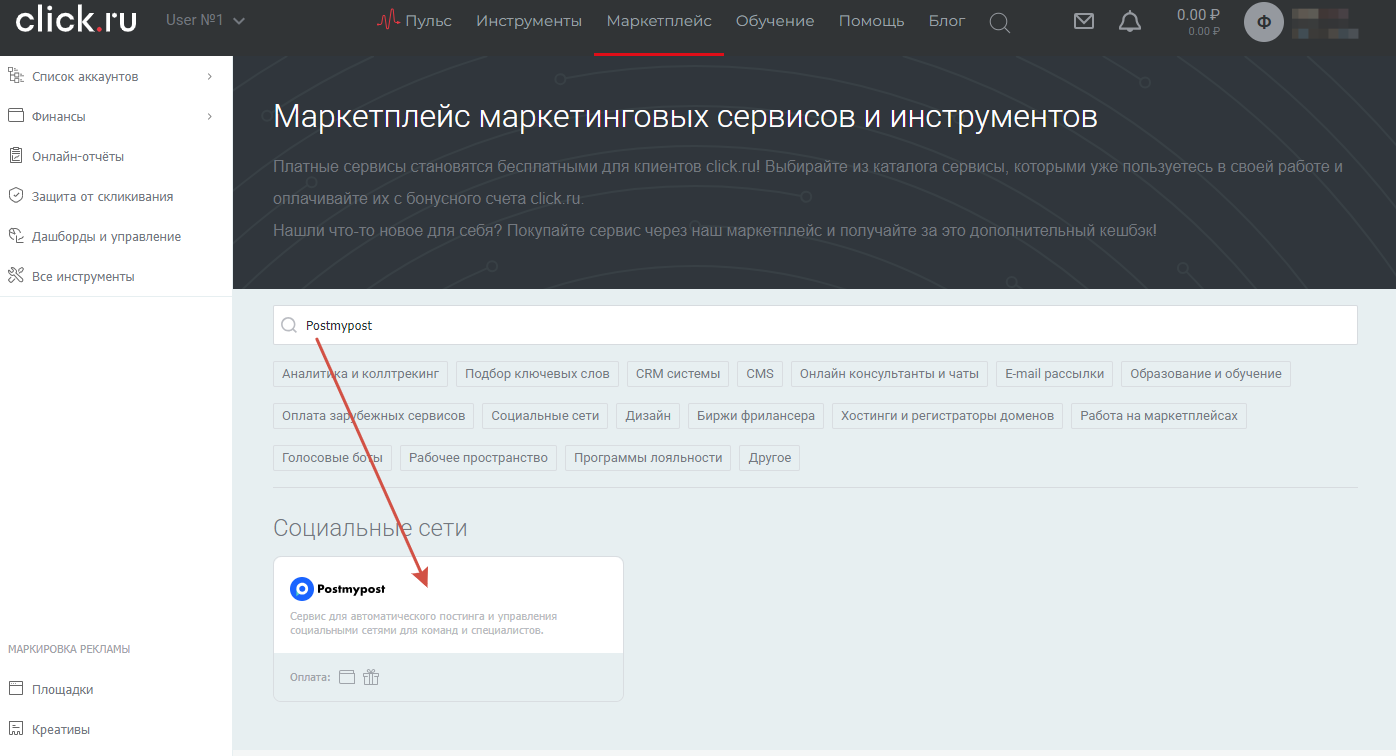Screen dimensions: 1396x756
Task: Open Дашборды и управление in sidebar
Action: click(107, 236)
